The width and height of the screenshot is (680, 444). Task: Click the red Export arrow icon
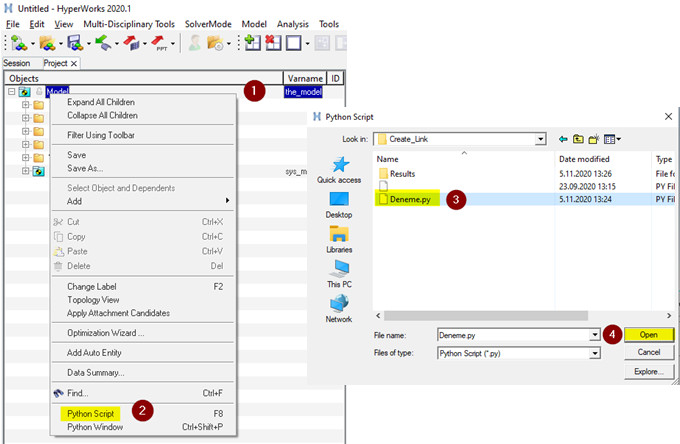point(131,43)
